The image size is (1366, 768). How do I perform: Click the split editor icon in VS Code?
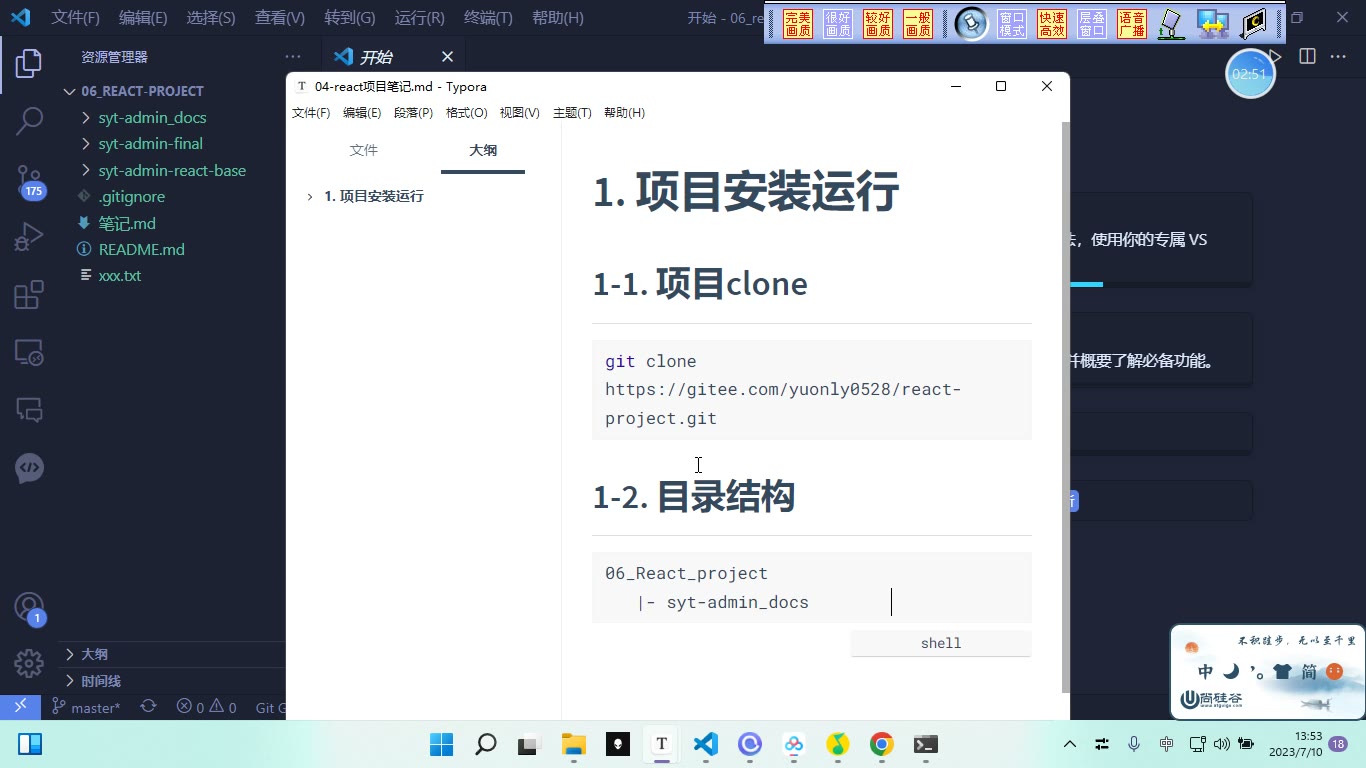1307,57
